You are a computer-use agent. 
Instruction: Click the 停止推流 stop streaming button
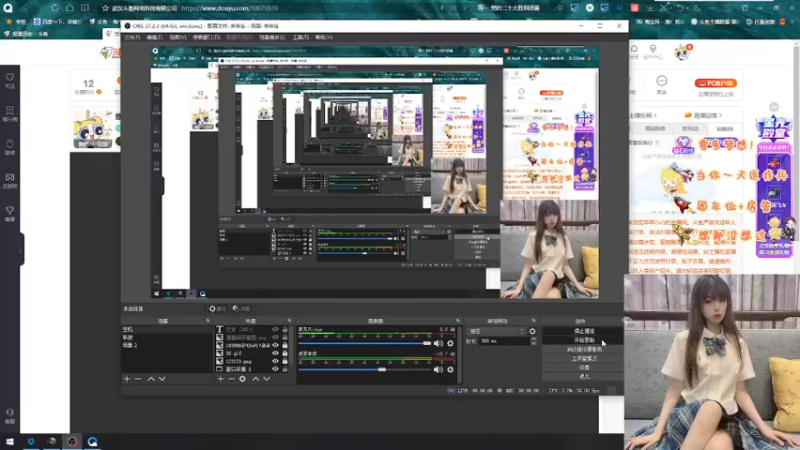(x=584, y=331)
